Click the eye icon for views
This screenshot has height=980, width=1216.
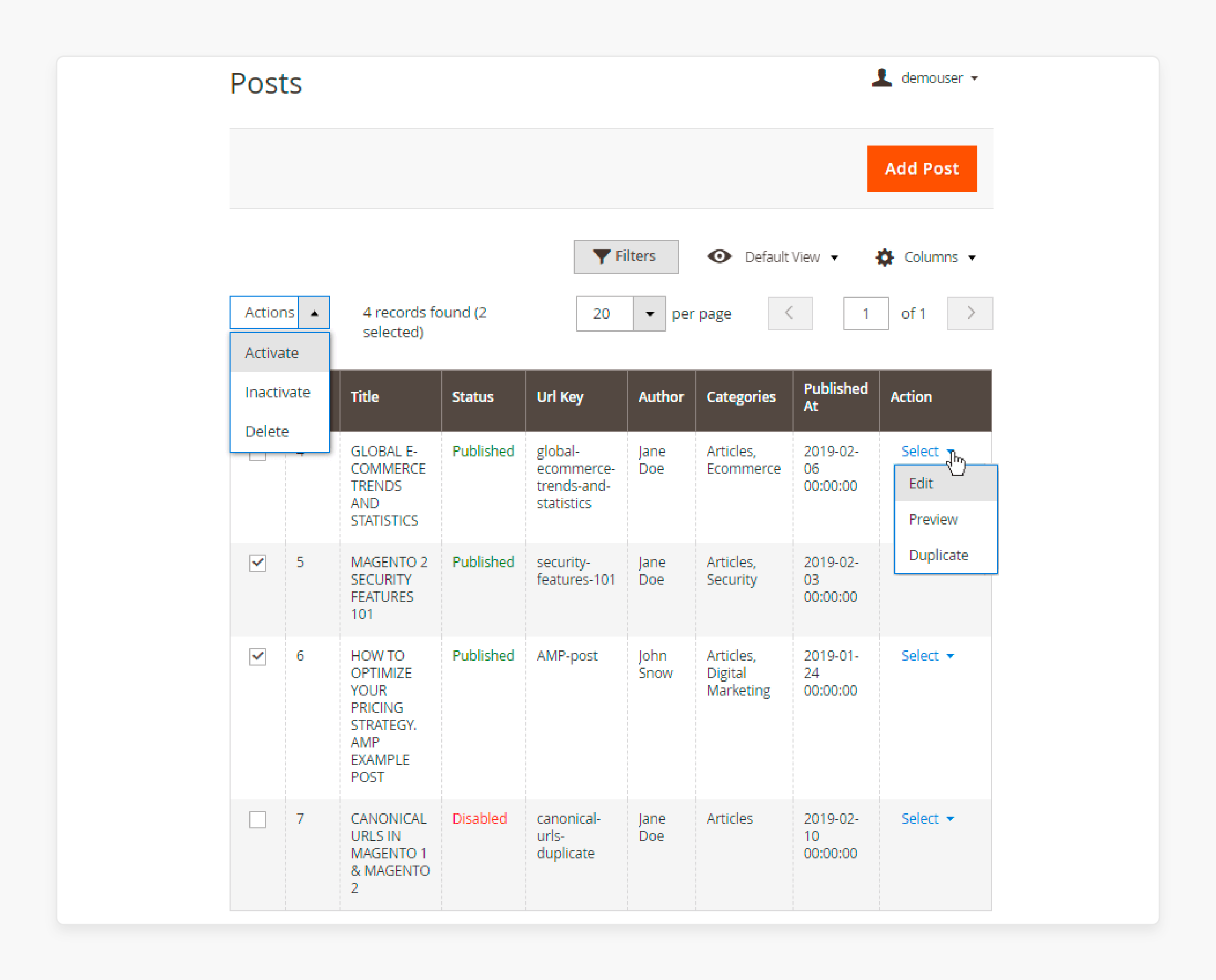tap(719, 256)
